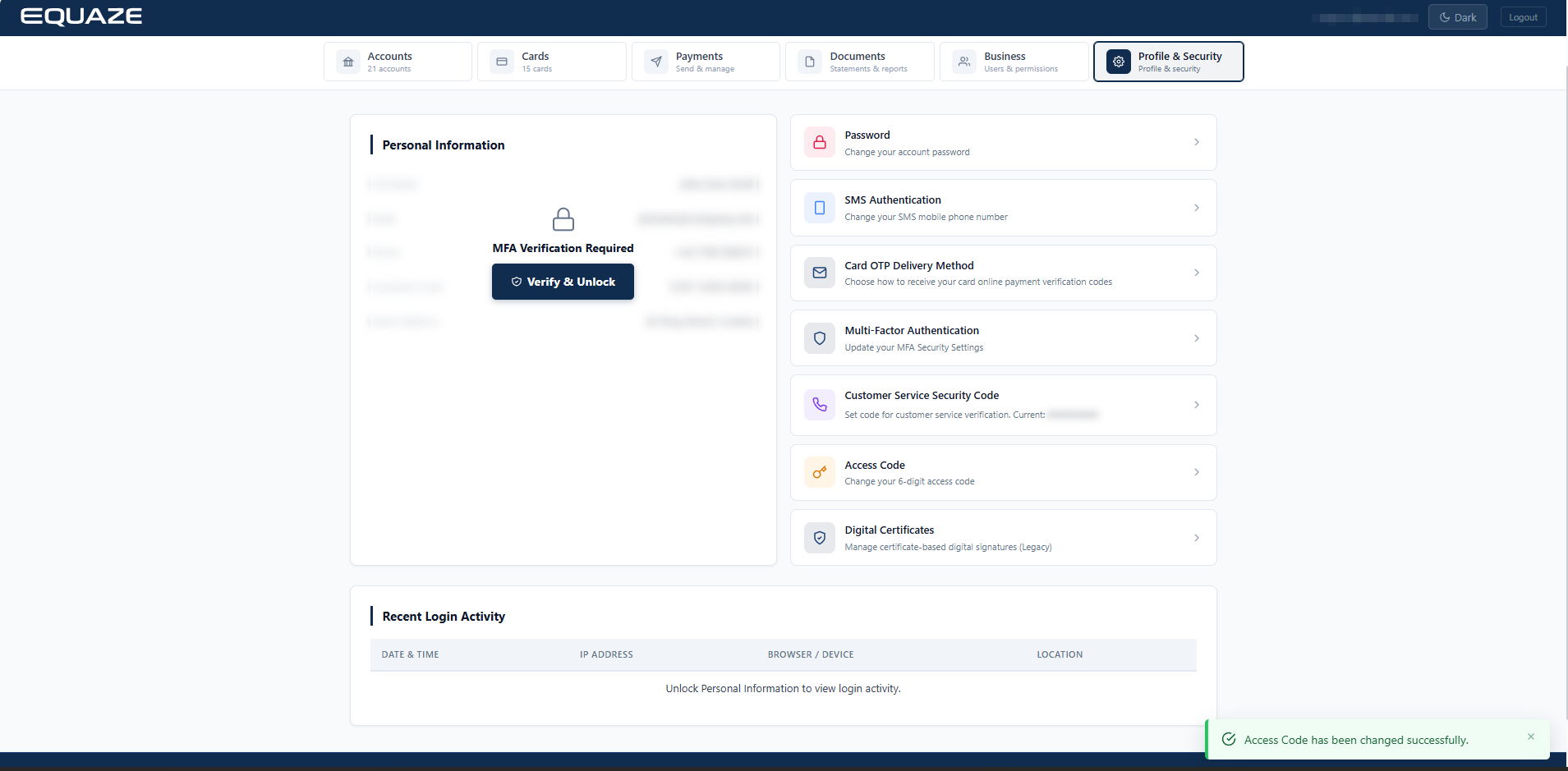Click 'Access Code has been changed successfully' message
The width and height of the screenshot is (1568, 771).
tap(1356, 740)
